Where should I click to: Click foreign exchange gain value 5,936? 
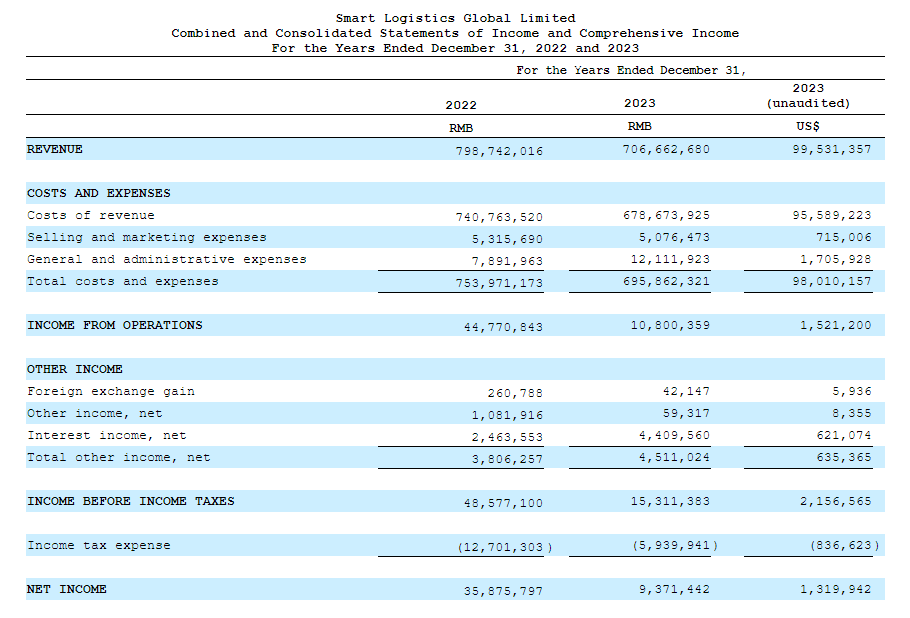click(852, 392)
